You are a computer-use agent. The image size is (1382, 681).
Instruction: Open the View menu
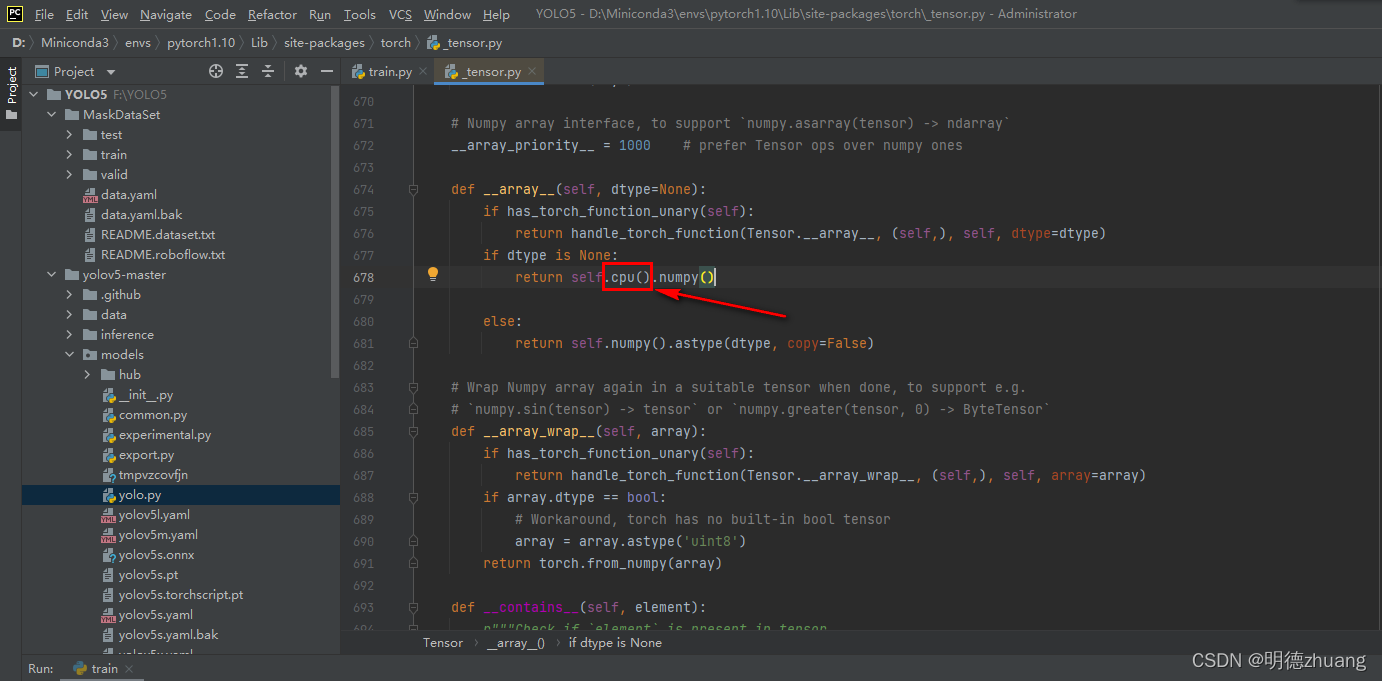coord(114,14)
